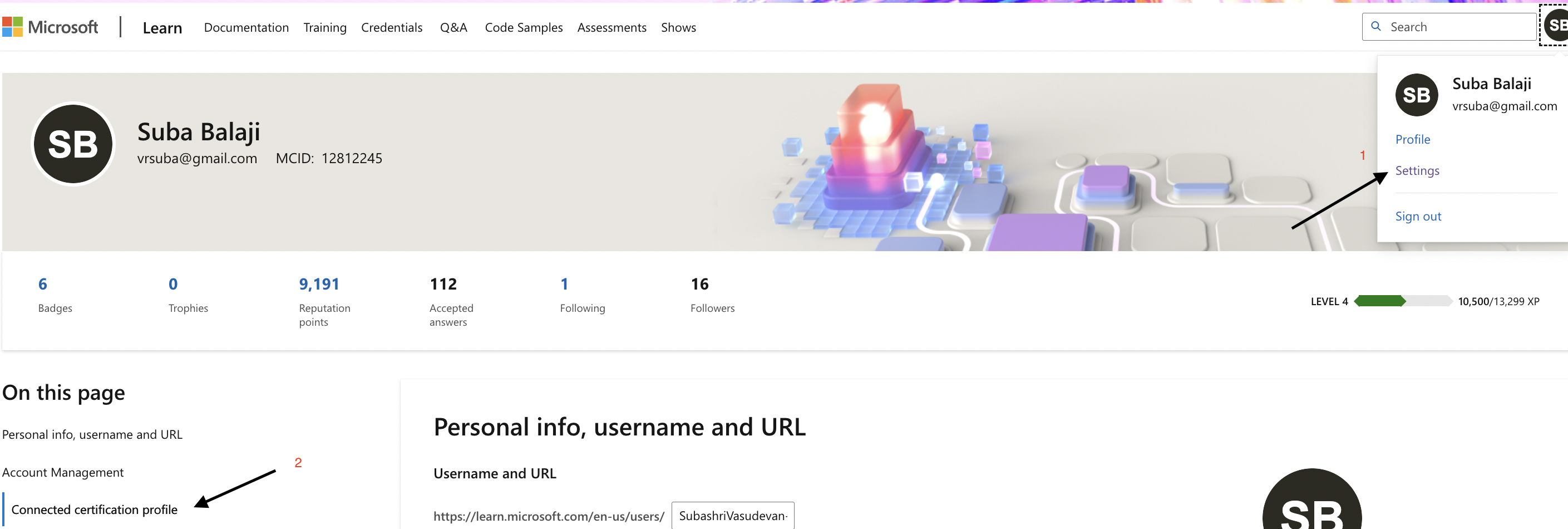Click the search magnifier icon
This screenshot has height=529, width=1568.
[1375, 26]
